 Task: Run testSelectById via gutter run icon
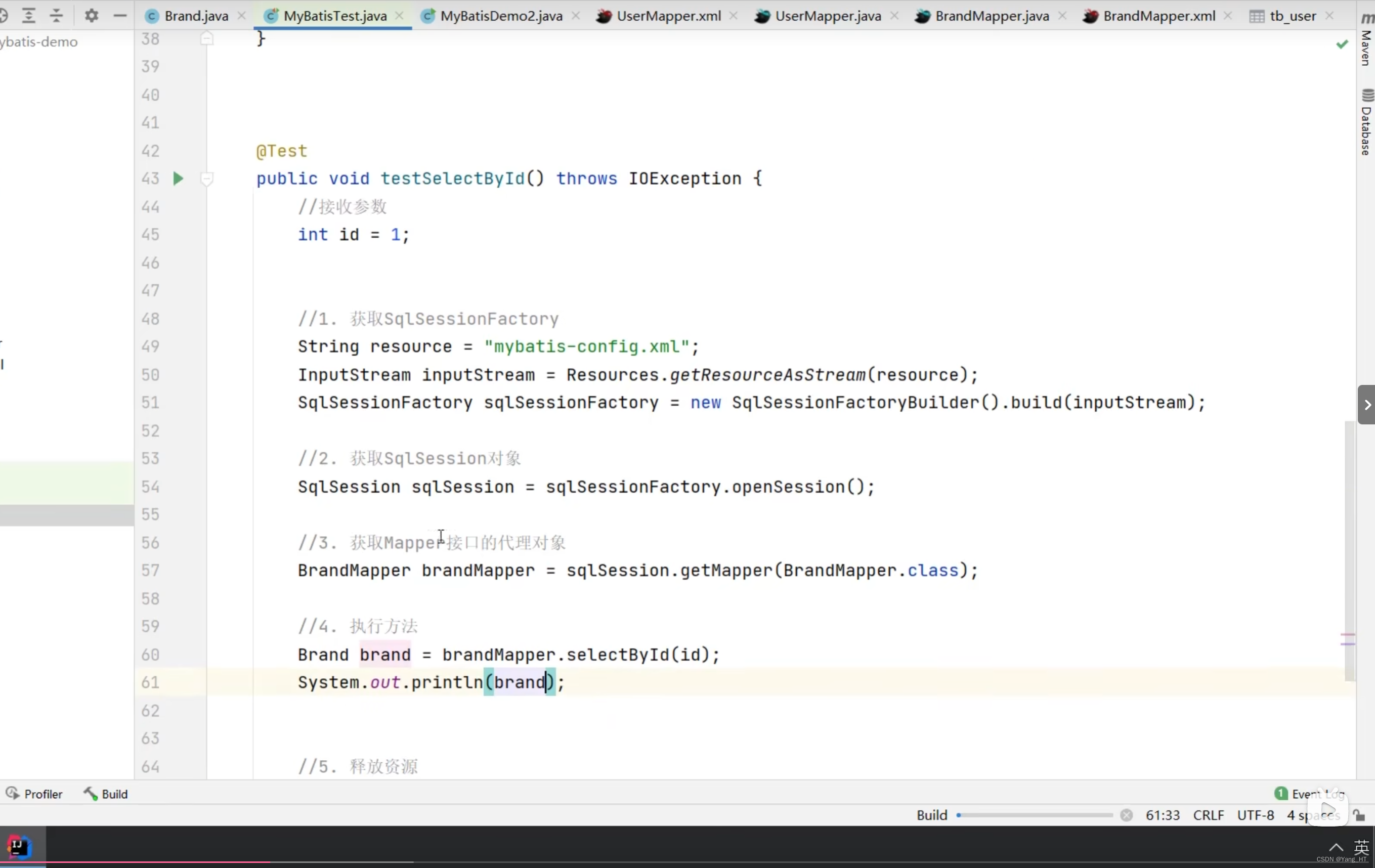click(178, 179)
